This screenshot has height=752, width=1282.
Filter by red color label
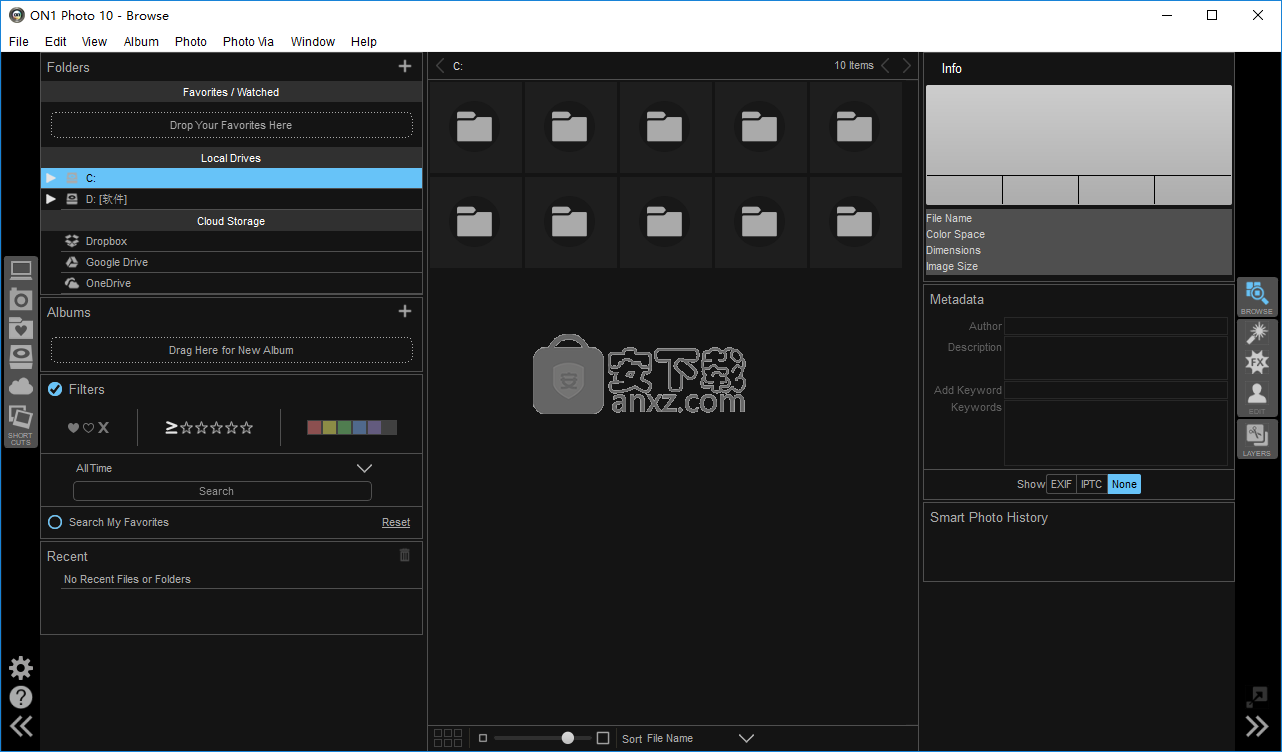coord(314,428)
